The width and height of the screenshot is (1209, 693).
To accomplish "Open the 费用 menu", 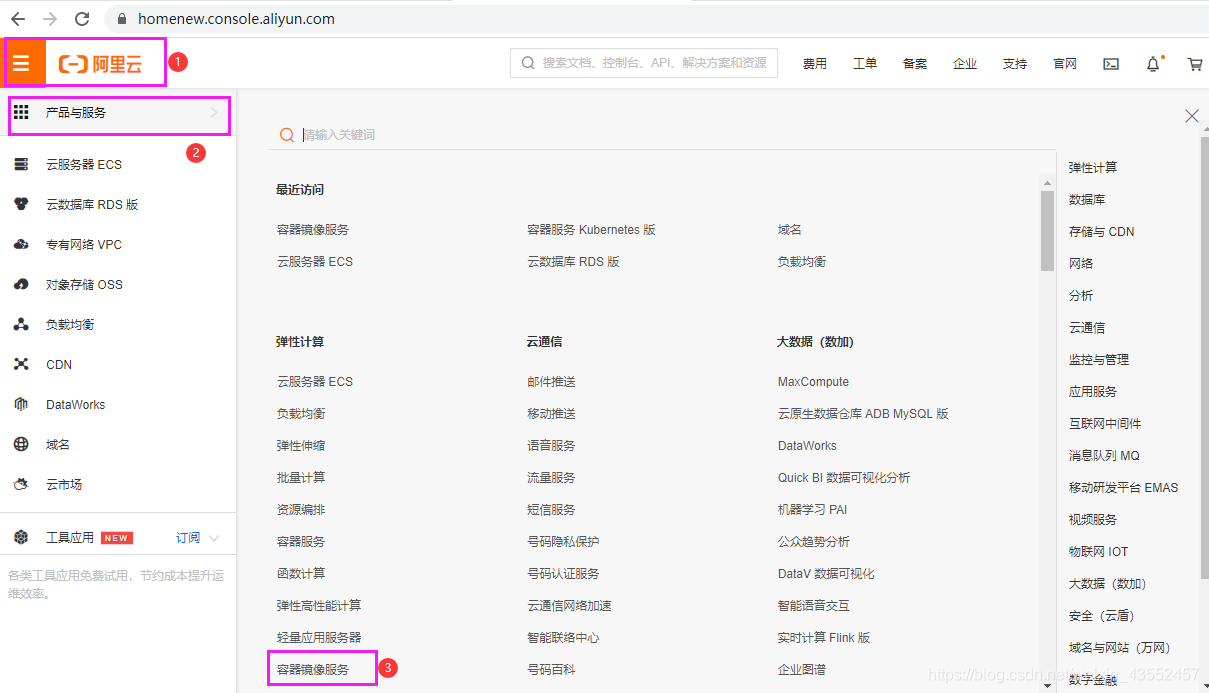I will pyautogui.click(x=815, y=64).
